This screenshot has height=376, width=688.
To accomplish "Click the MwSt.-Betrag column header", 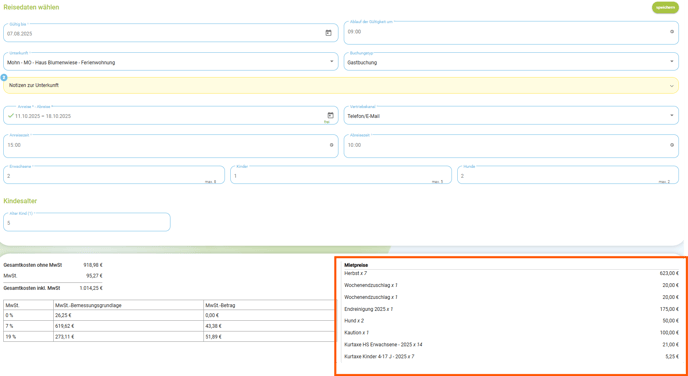I will pos(219,304).
